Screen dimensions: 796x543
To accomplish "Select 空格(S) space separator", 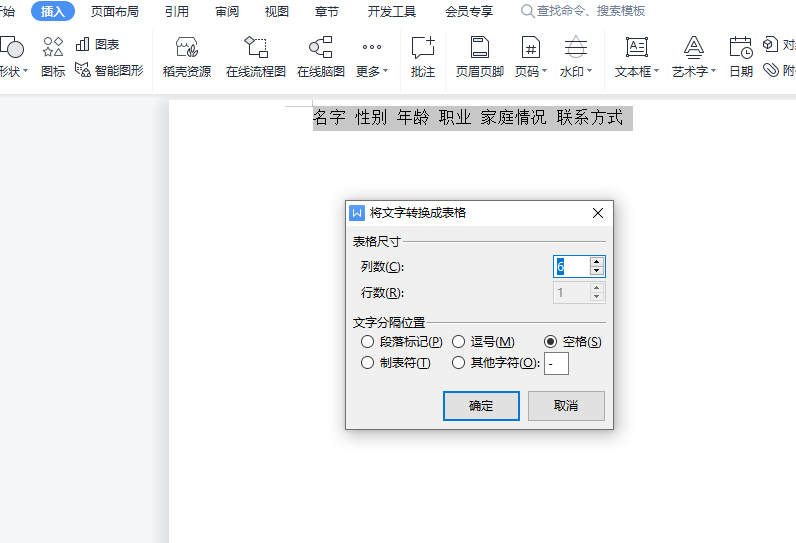I will [x=573, y=342].
